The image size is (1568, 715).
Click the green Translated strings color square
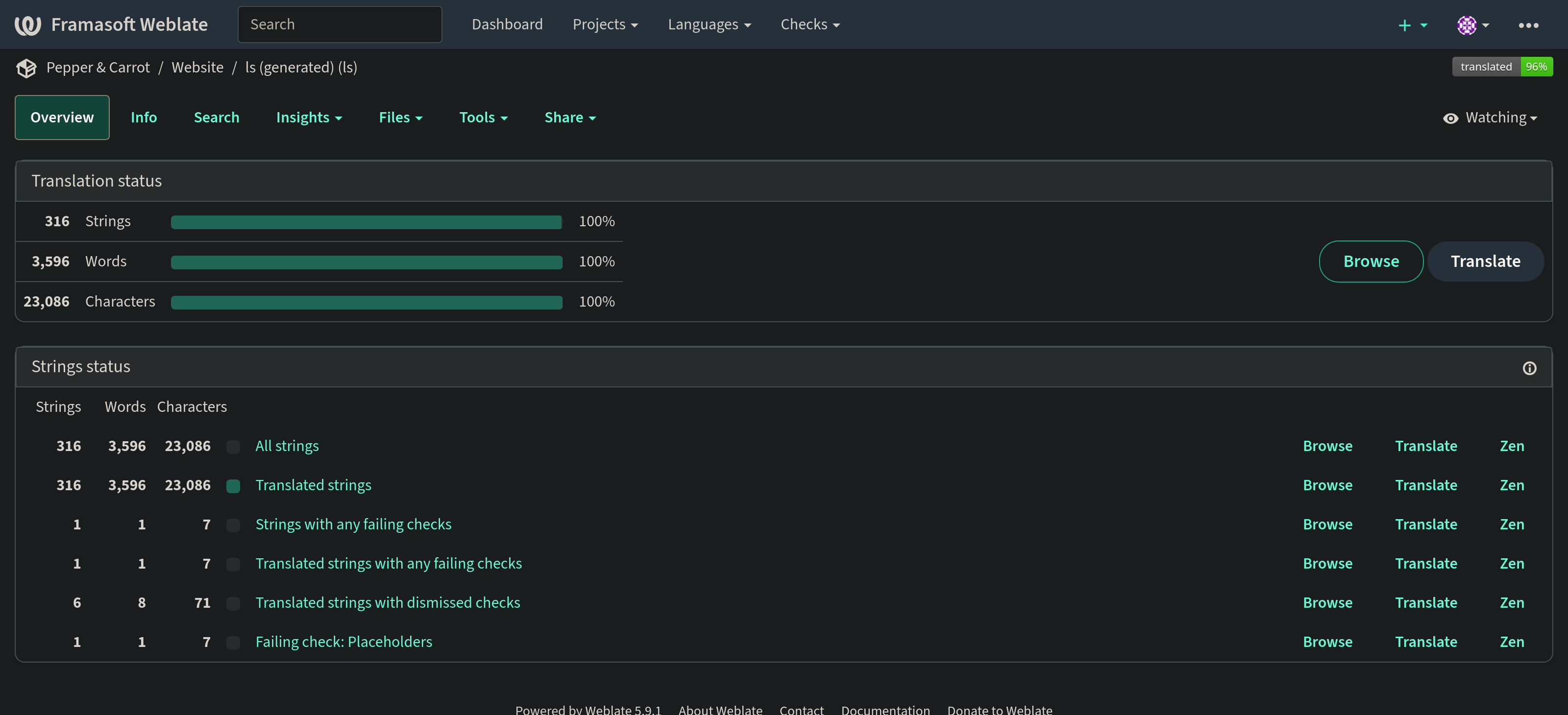tap(233, 486)
